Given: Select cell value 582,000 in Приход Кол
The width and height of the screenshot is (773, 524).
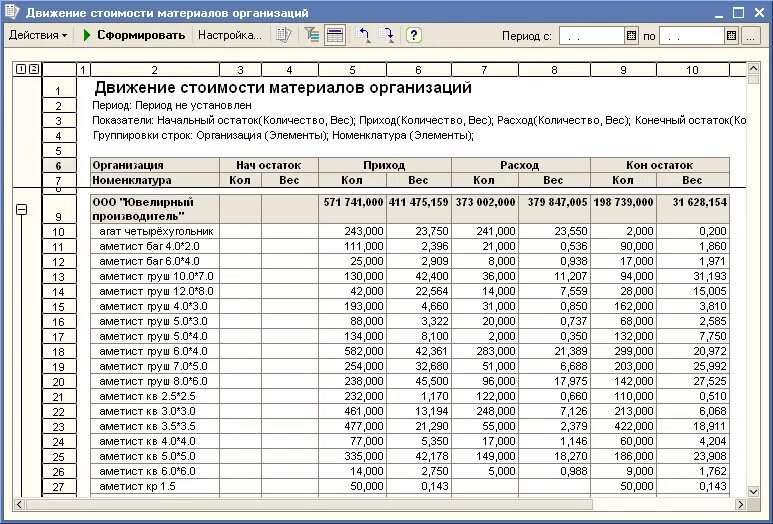Looking at the screenshot, I should [x=352, y=351].
